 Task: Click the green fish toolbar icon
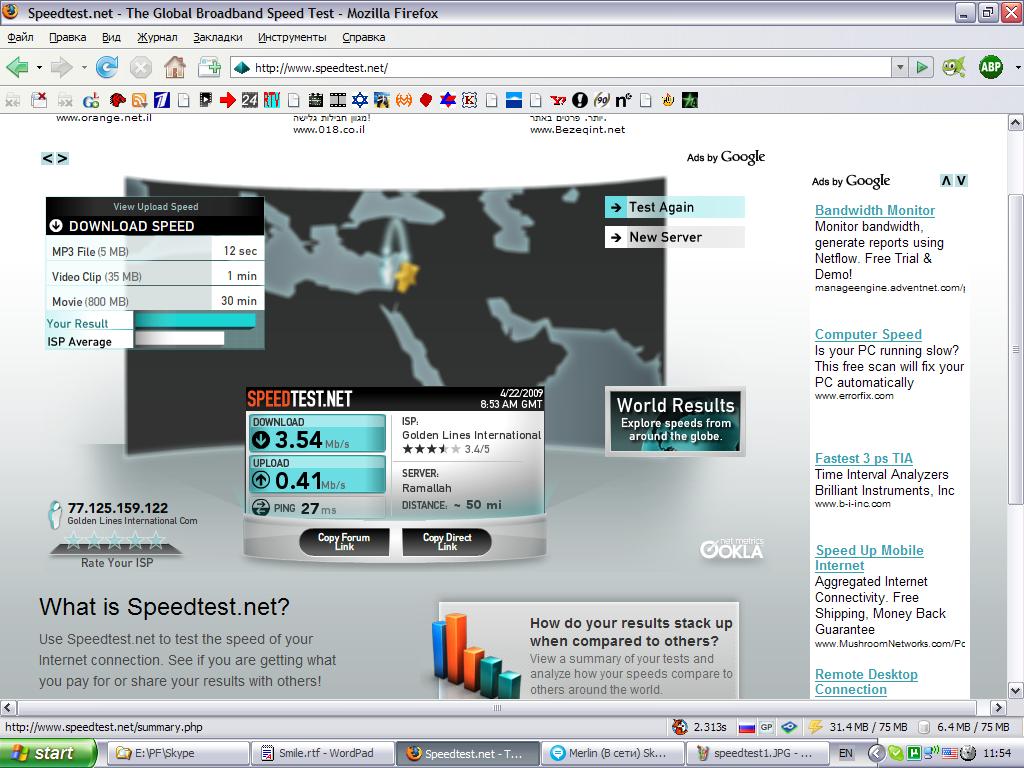[953, 67]
